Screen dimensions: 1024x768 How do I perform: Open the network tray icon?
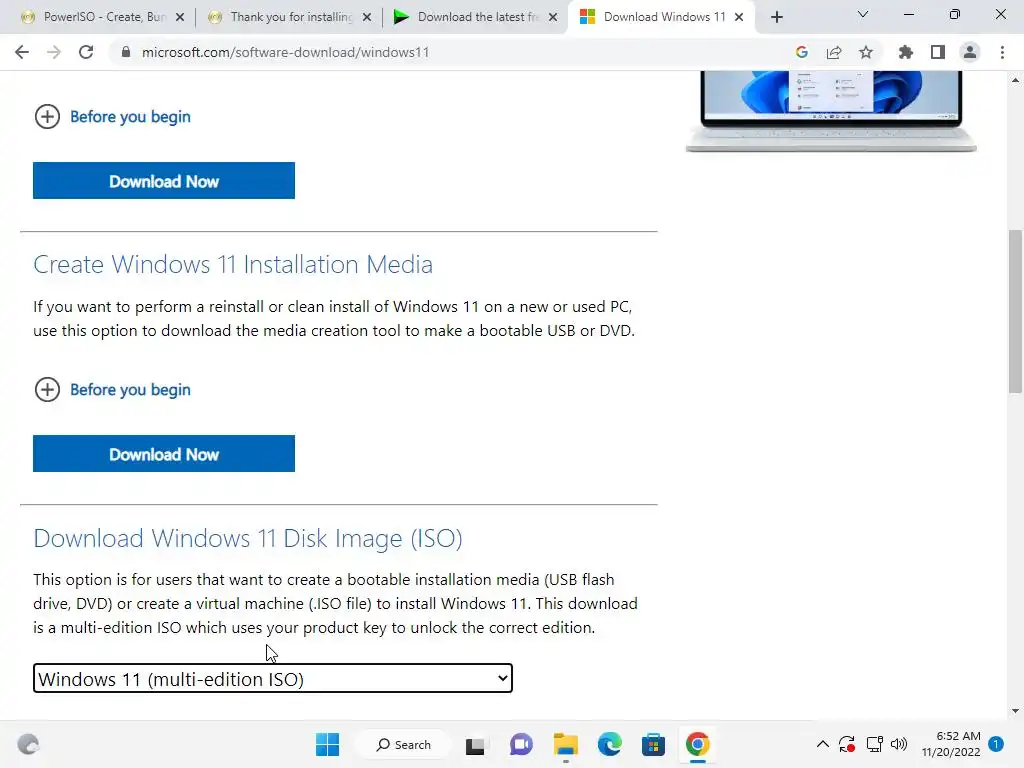[874, 744]
